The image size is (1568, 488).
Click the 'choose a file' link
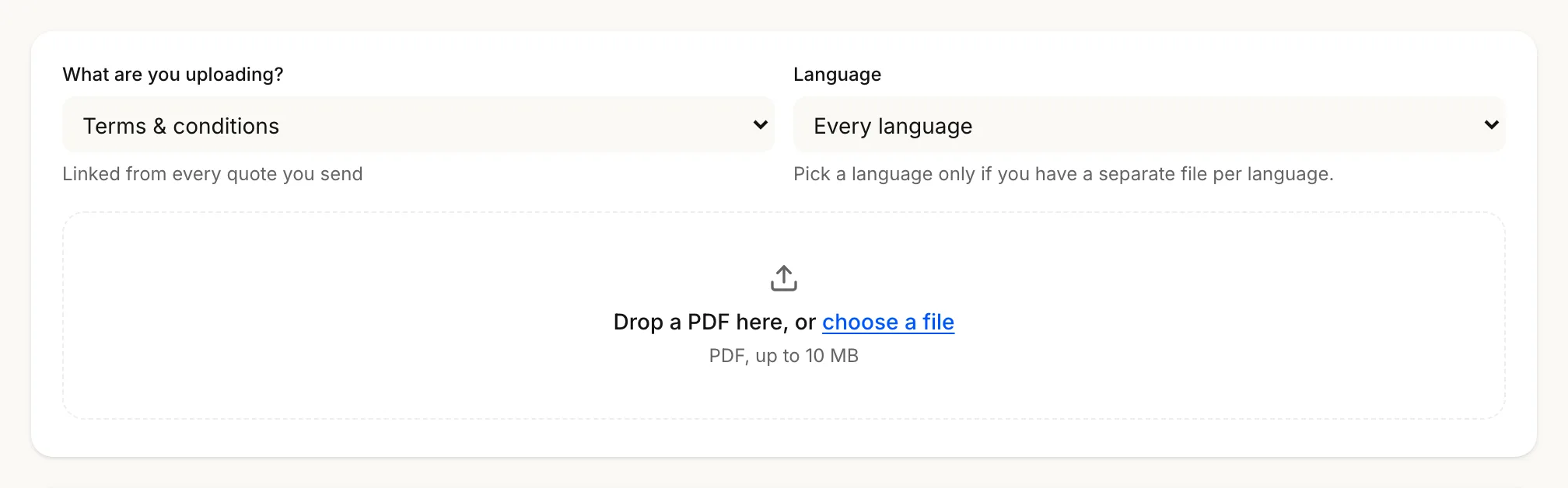pyautogui.click(x=888, y=322)
